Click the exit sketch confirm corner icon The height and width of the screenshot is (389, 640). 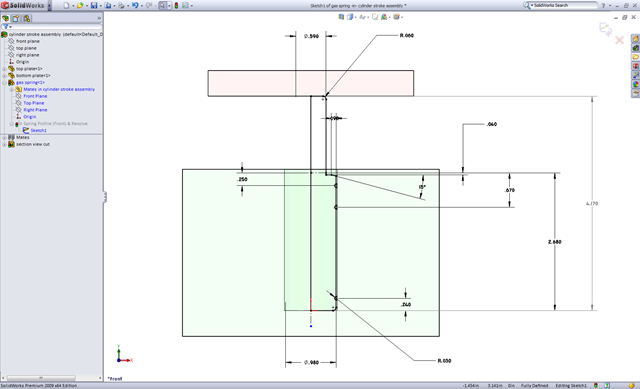[x=605, y=29]
